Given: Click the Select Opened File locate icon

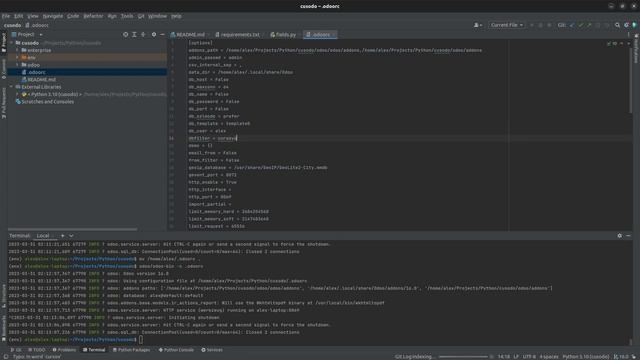Looking at the screenshot, I should [125, 35].
